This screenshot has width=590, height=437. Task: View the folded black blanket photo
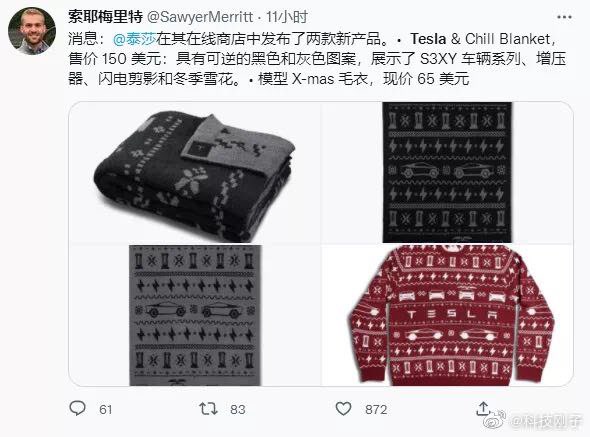(x=194, y=173)
